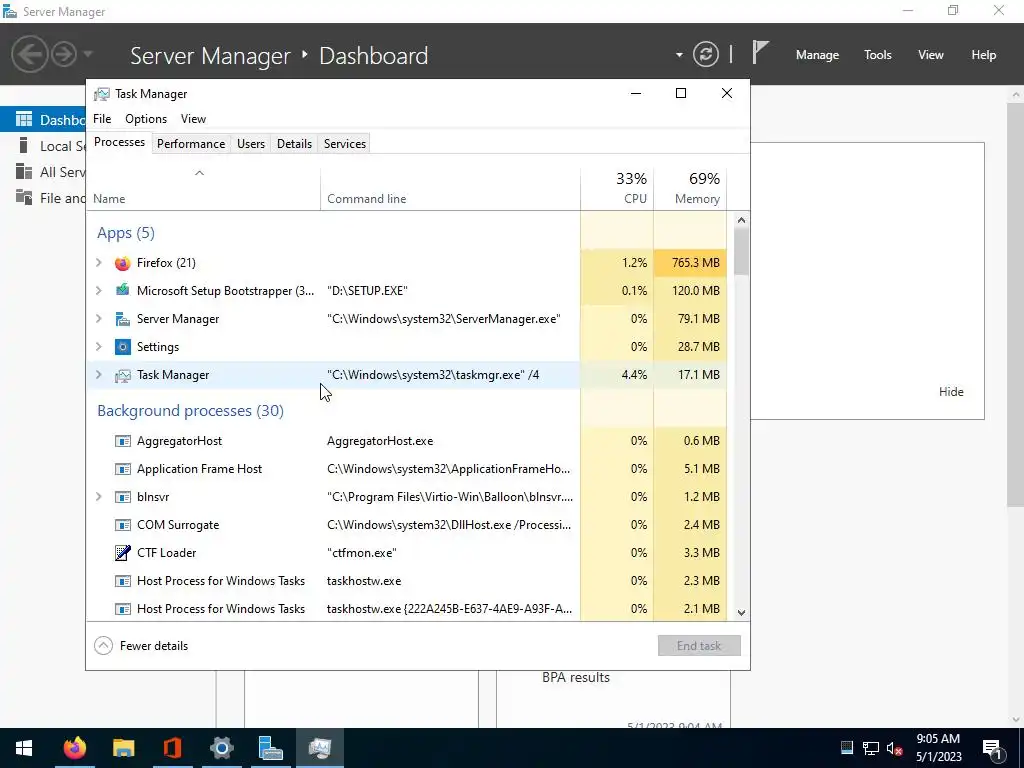Click the File and Storage Services sidebar icon

pos(24,197)
